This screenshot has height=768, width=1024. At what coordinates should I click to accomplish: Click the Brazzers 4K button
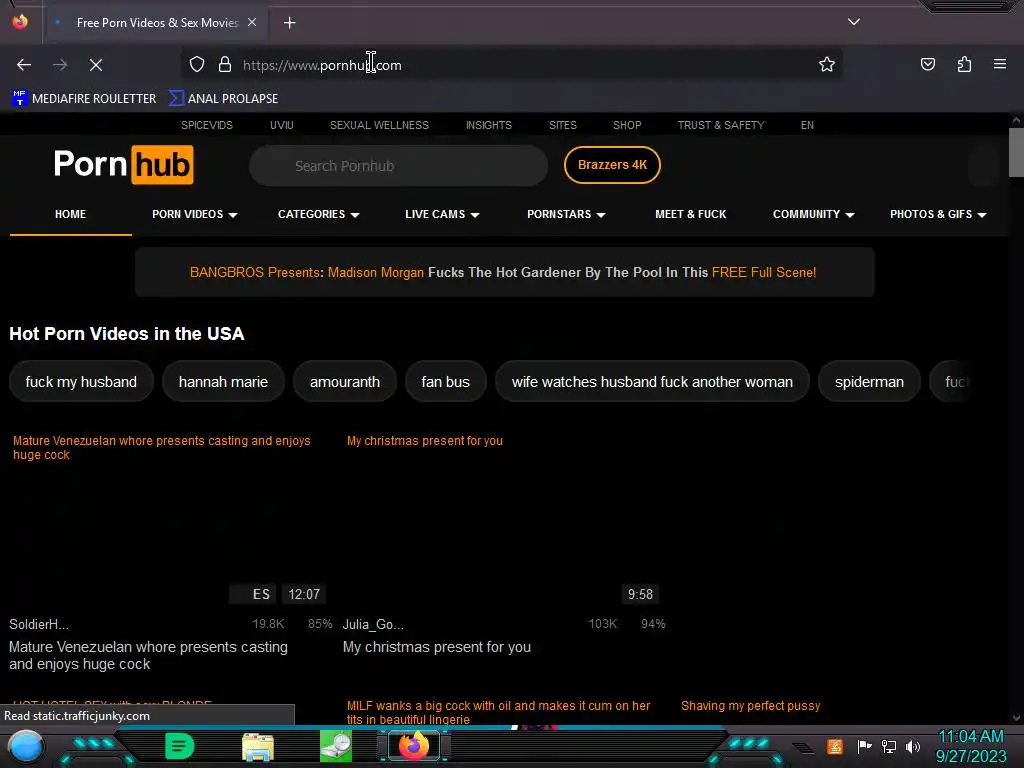click(612, 165)
